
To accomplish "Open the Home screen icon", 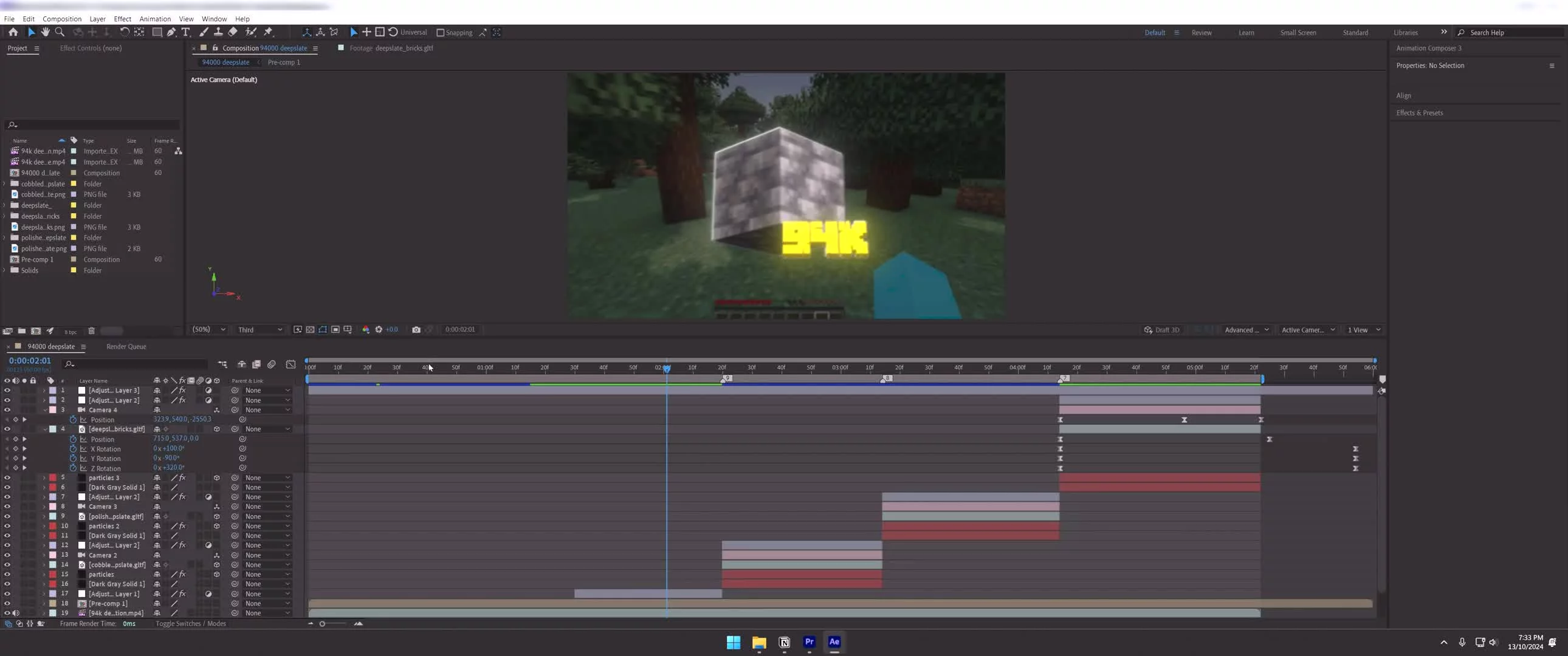I will (13, 32).
